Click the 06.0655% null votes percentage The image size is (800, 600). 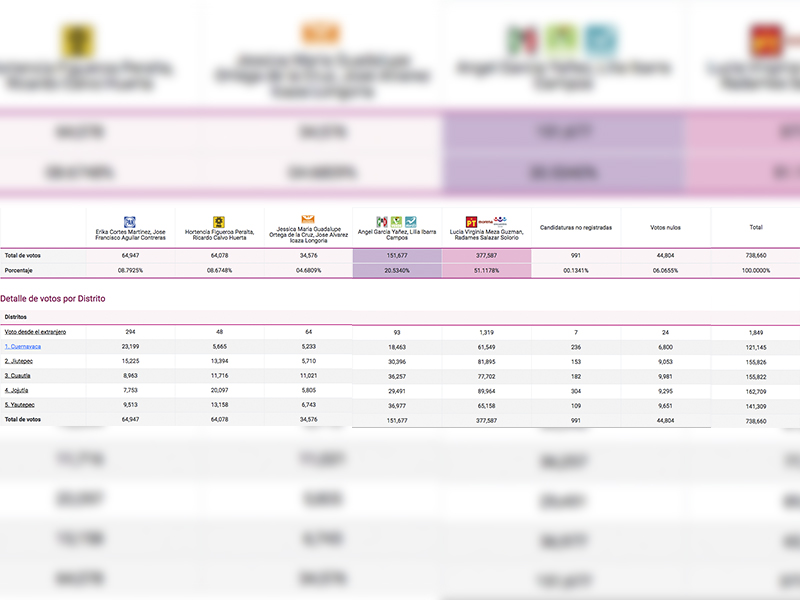click(665, 270)
